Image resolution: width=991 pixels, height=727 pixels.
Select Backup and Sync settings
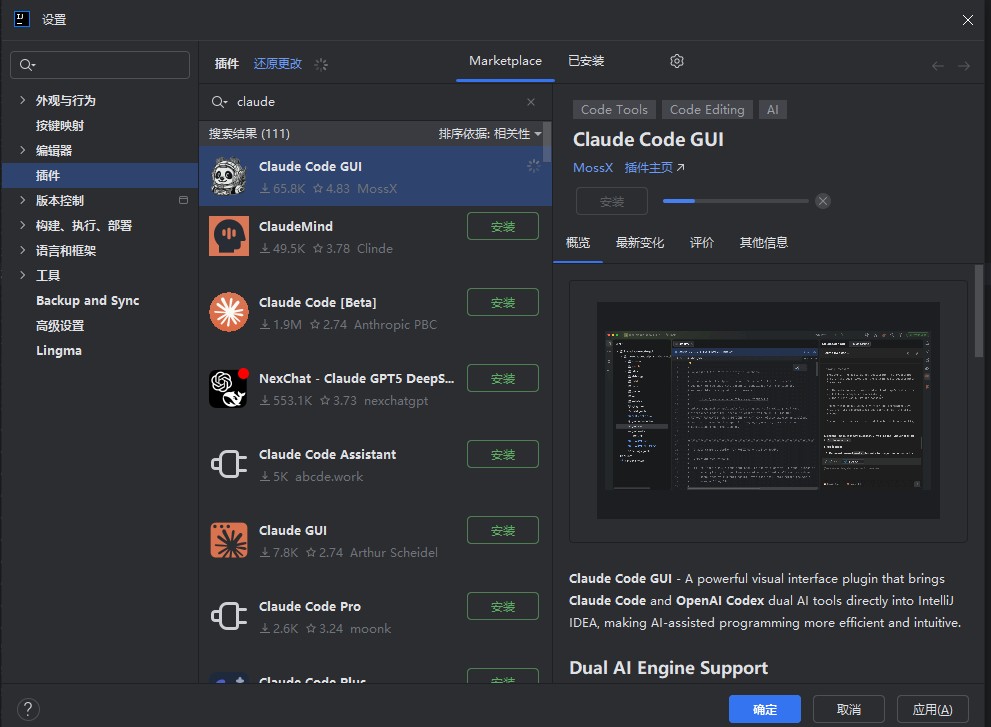(87, 300)
